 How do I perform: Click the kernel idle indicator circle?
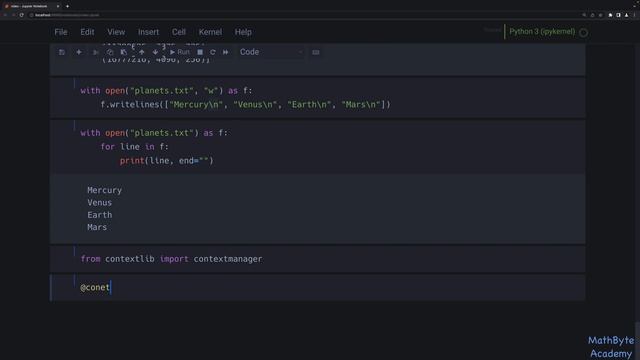pos(584,33)
